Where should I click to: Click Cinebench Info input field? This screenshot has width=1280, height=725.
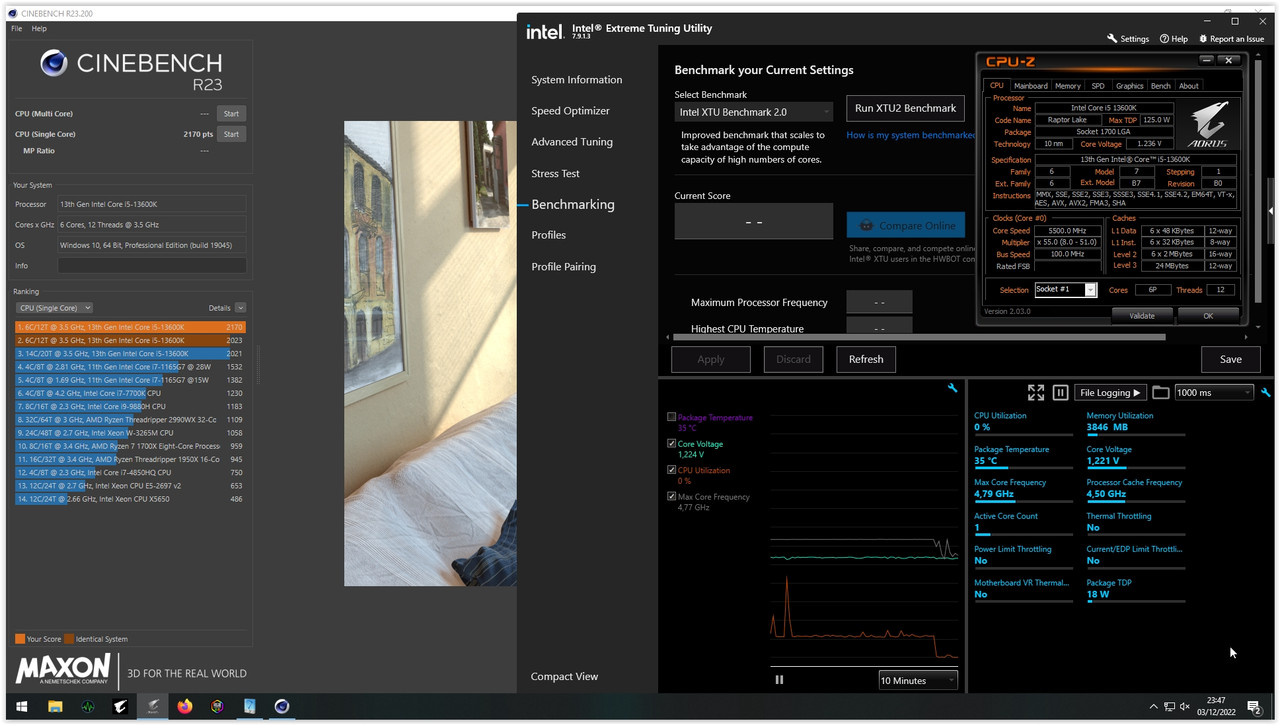152,266
